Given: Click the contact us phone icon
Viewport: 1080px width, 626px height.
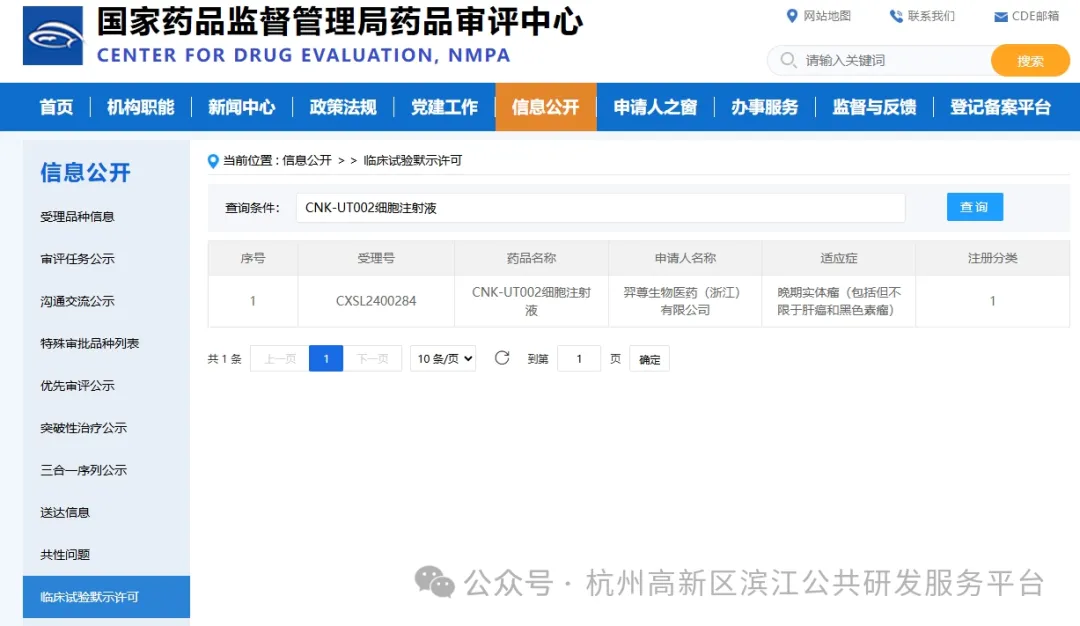Looking at the screenshot, I should [x=895, y=16].
